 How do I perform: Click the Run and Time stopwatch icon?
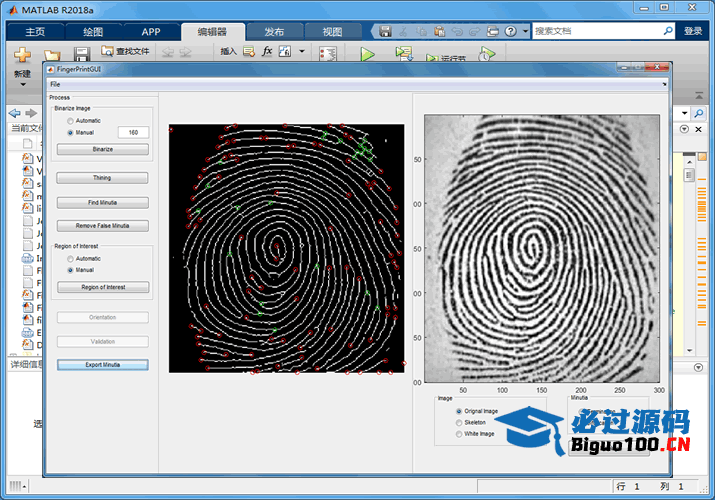pos(487,54)
